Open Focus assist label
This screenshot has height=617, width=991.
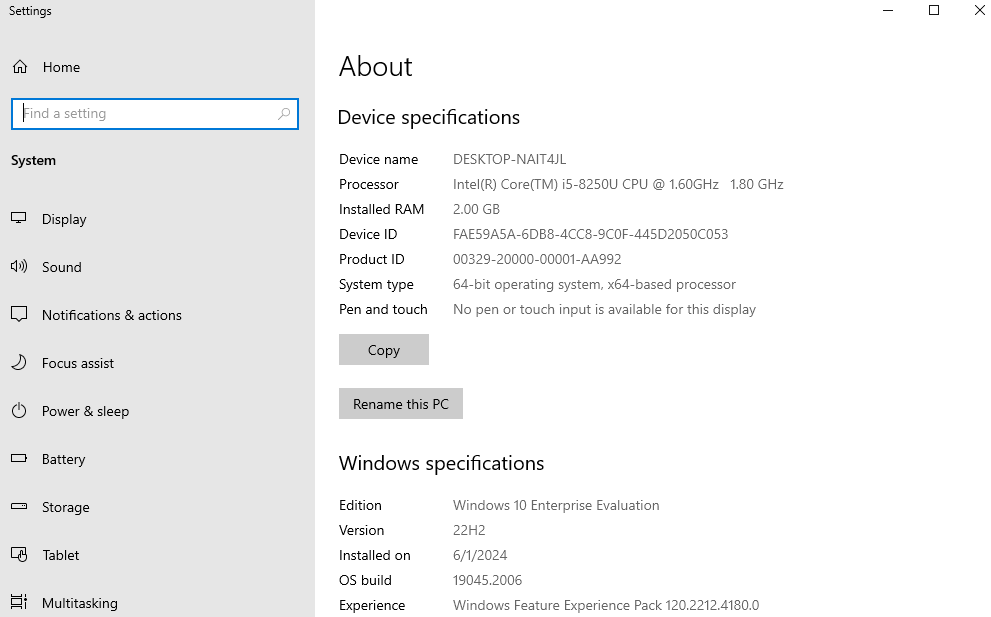(x=78, y=363)
